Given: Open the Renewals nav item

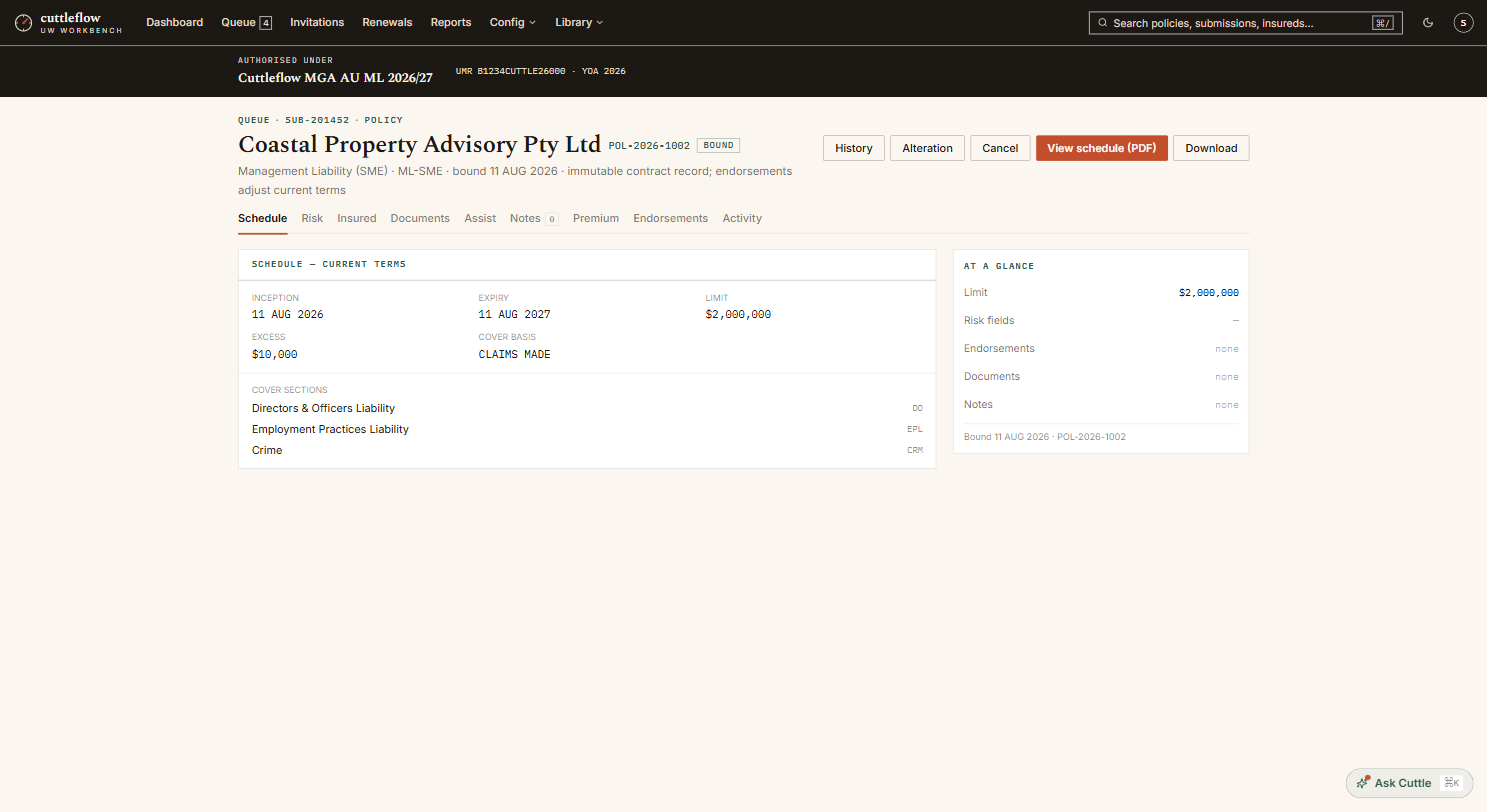Looking at the screenshot, I should pos(387,22).
